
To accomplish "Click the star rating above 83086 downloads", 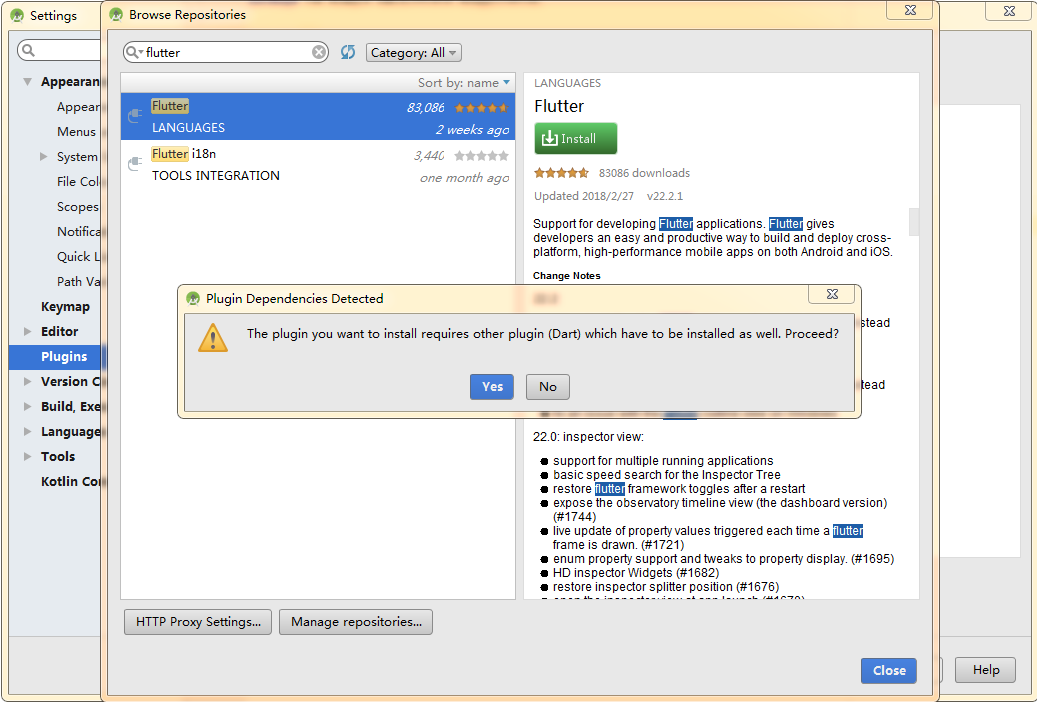I will [561, 173].
